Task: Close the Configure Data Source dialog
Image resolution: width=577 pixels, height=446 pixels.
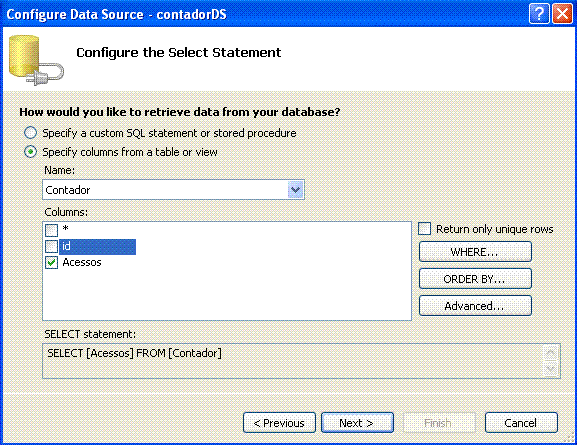Action: 563,14
